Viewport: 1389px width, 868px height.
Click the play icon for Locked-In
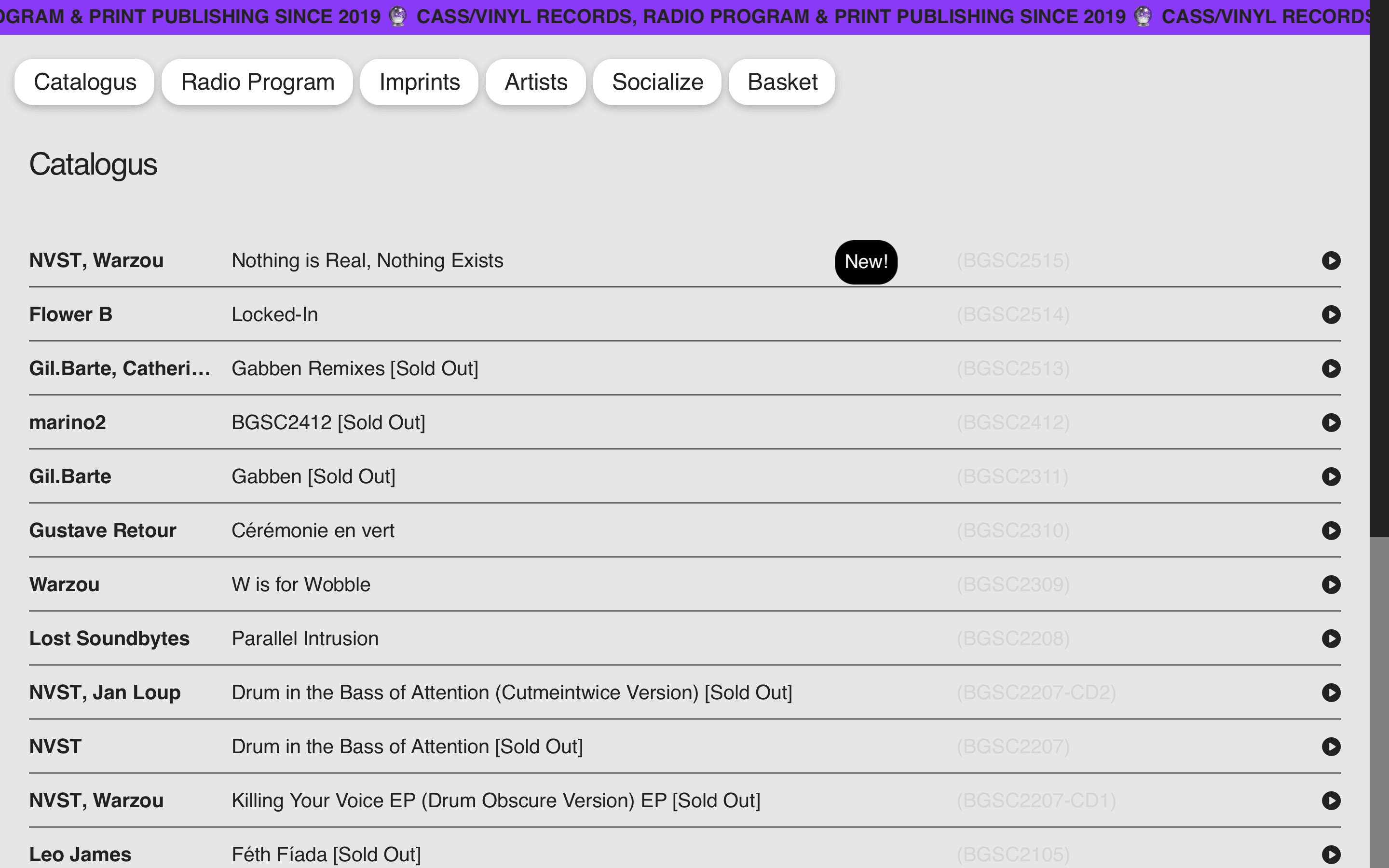coord(1331,314)
